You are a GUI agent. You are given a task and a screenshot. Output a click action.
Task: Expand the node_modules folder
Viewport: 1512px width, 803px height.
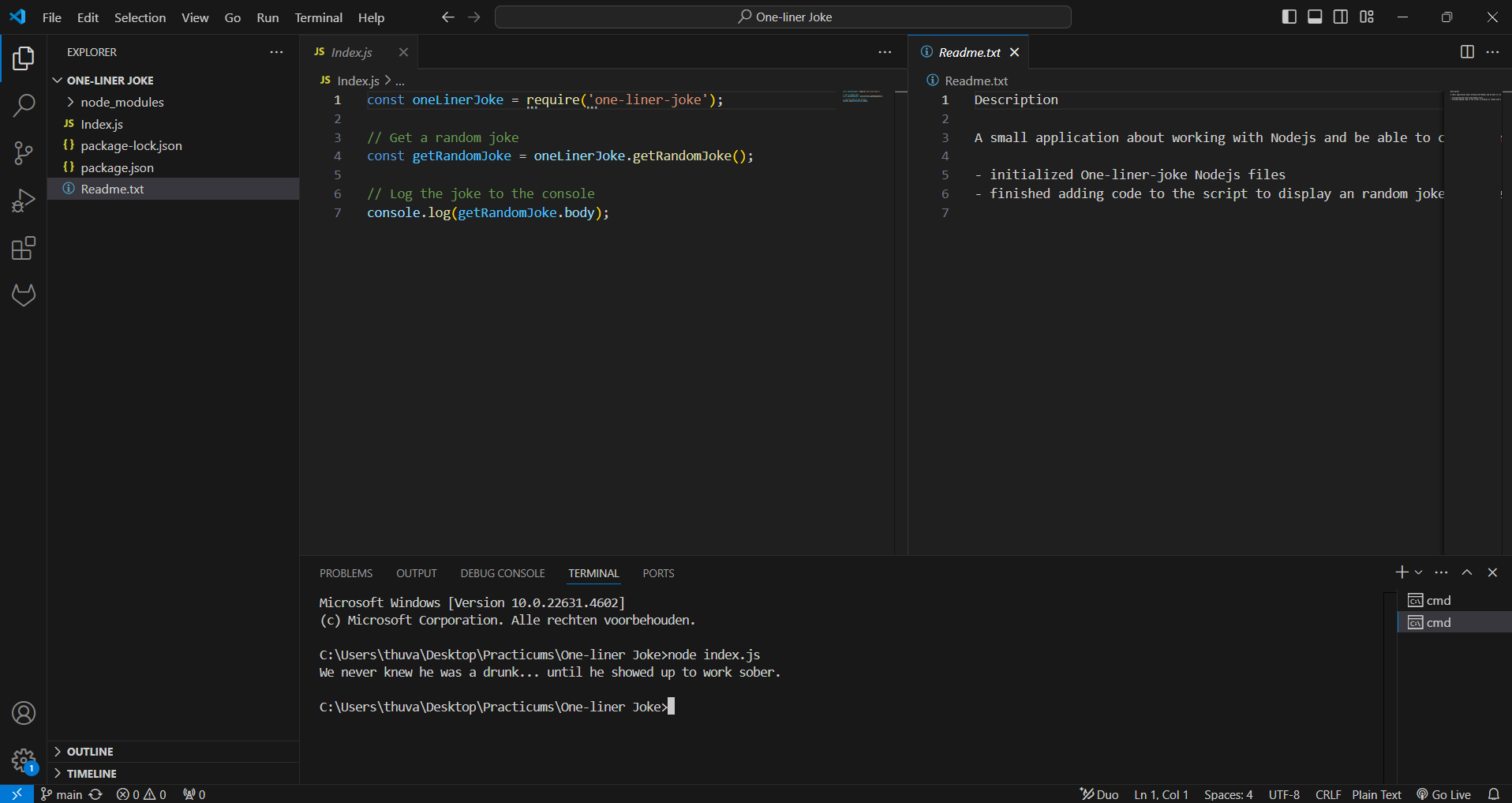[x=122, y=102]
